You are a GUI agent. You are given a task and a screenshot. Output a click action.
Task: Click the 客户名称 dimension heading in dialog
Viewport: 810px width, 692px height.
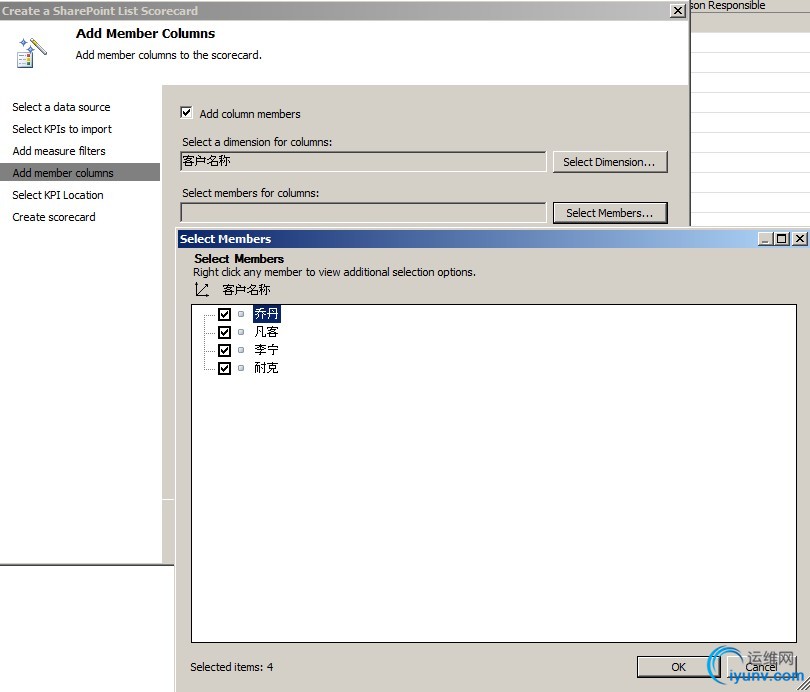pos(246,290)
